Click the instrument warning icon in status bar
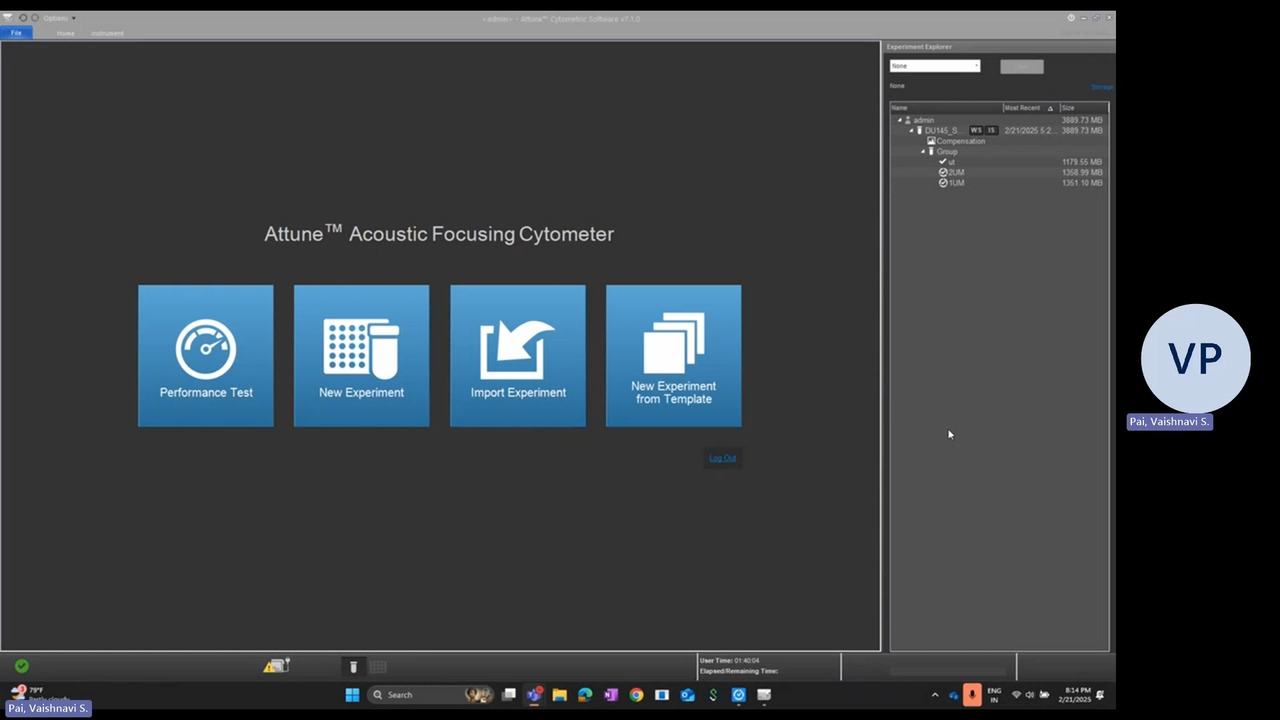This screenshot has height=720, width=1280. (x=276, y=666)
